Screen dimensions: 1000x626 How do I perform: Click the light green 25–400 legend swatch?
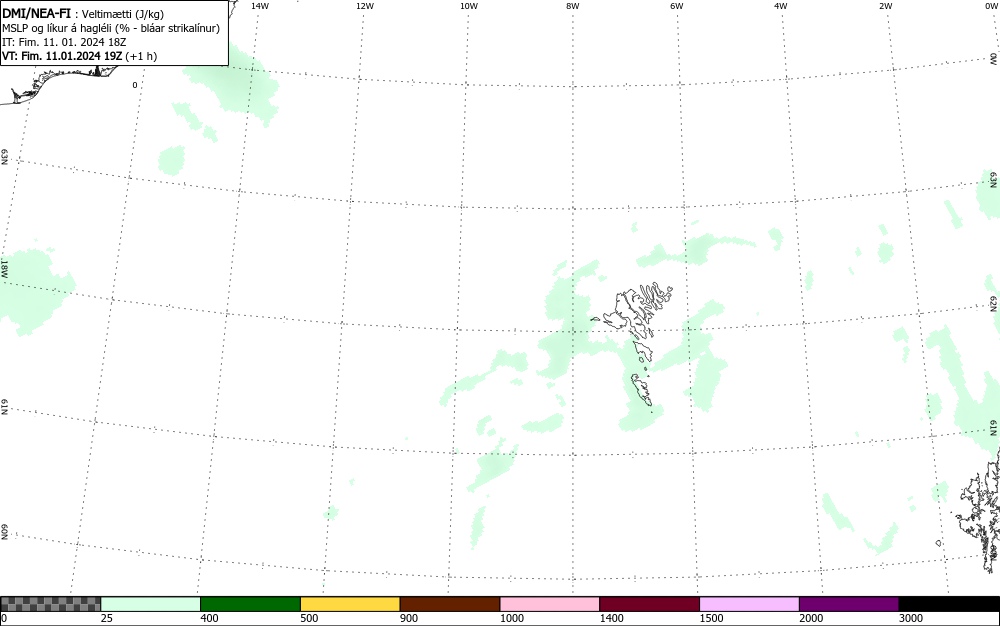151,604
